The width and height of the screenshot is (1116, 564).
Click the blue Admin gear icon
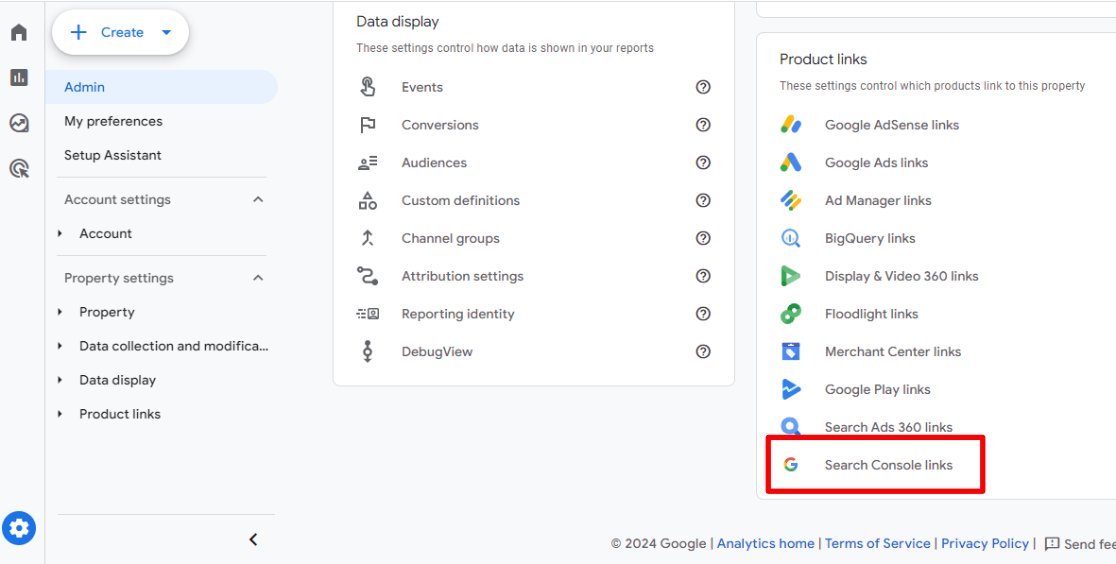19,528
